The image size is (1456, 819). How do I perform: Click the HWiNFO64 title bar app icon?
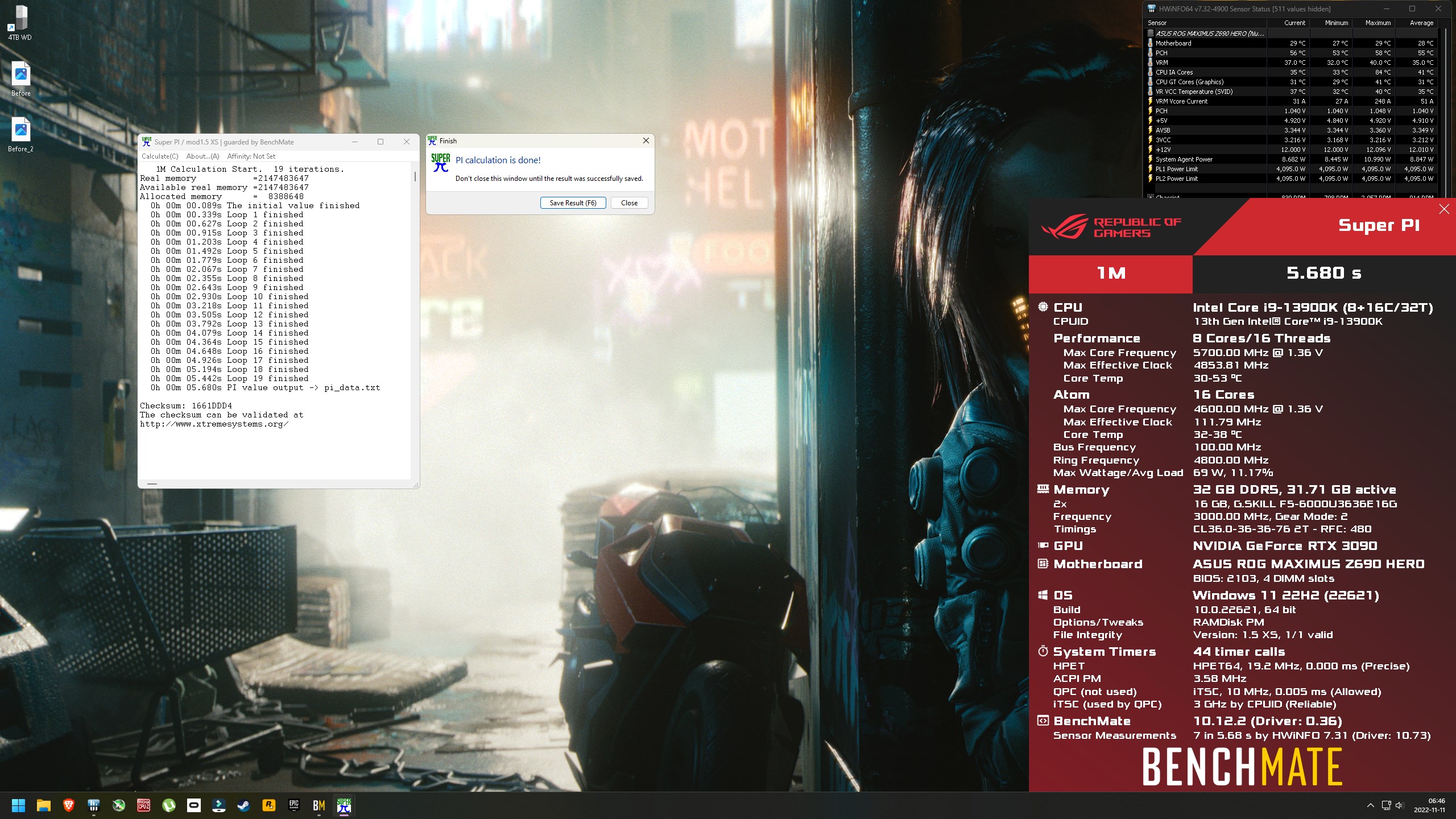[1152, 9]
